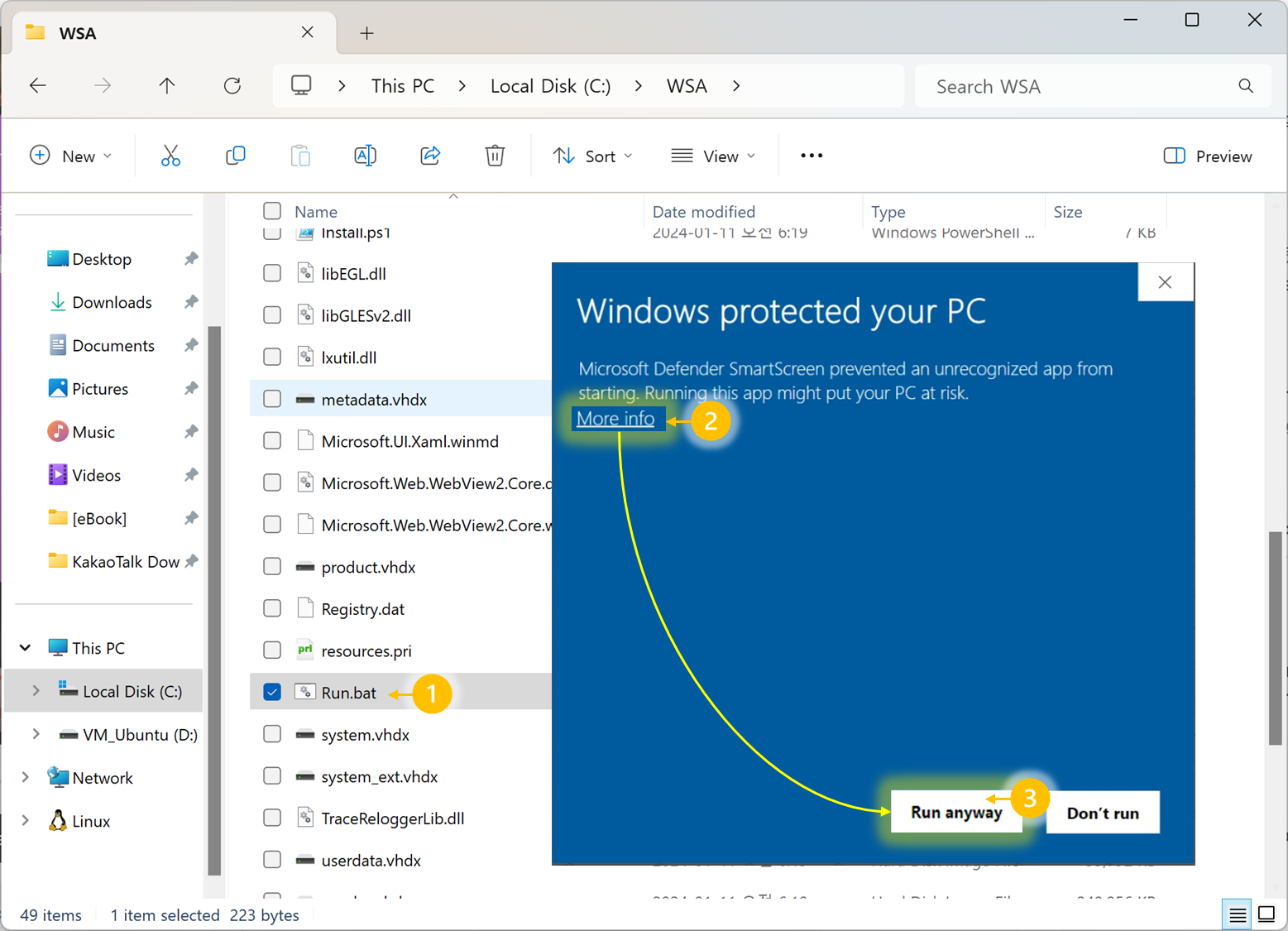Open Documents in the sidebar
Screen dimensions: 1288x931
click(x=113, y=345)
